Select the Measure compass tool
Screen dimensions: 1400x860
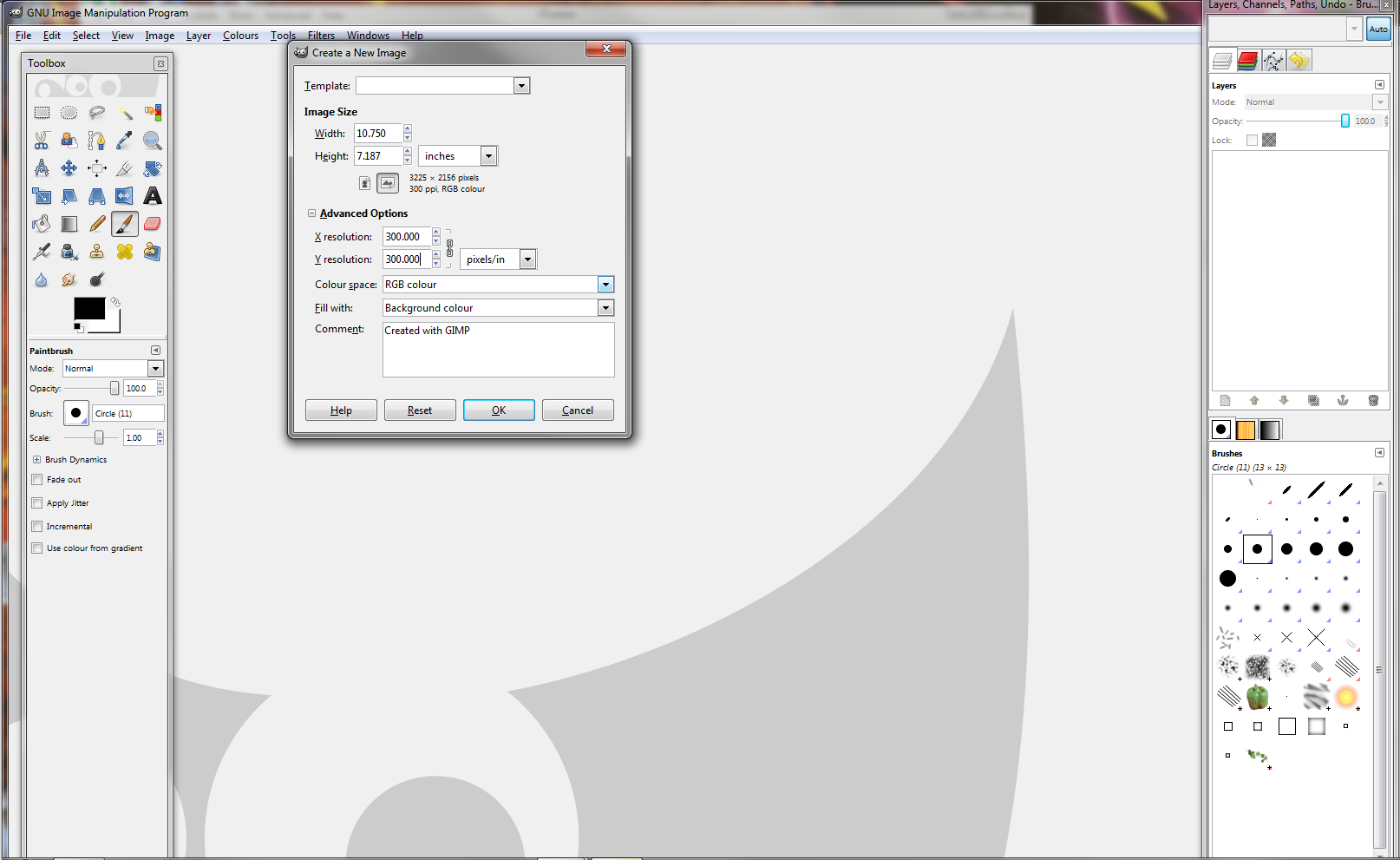tap(42, 168)
